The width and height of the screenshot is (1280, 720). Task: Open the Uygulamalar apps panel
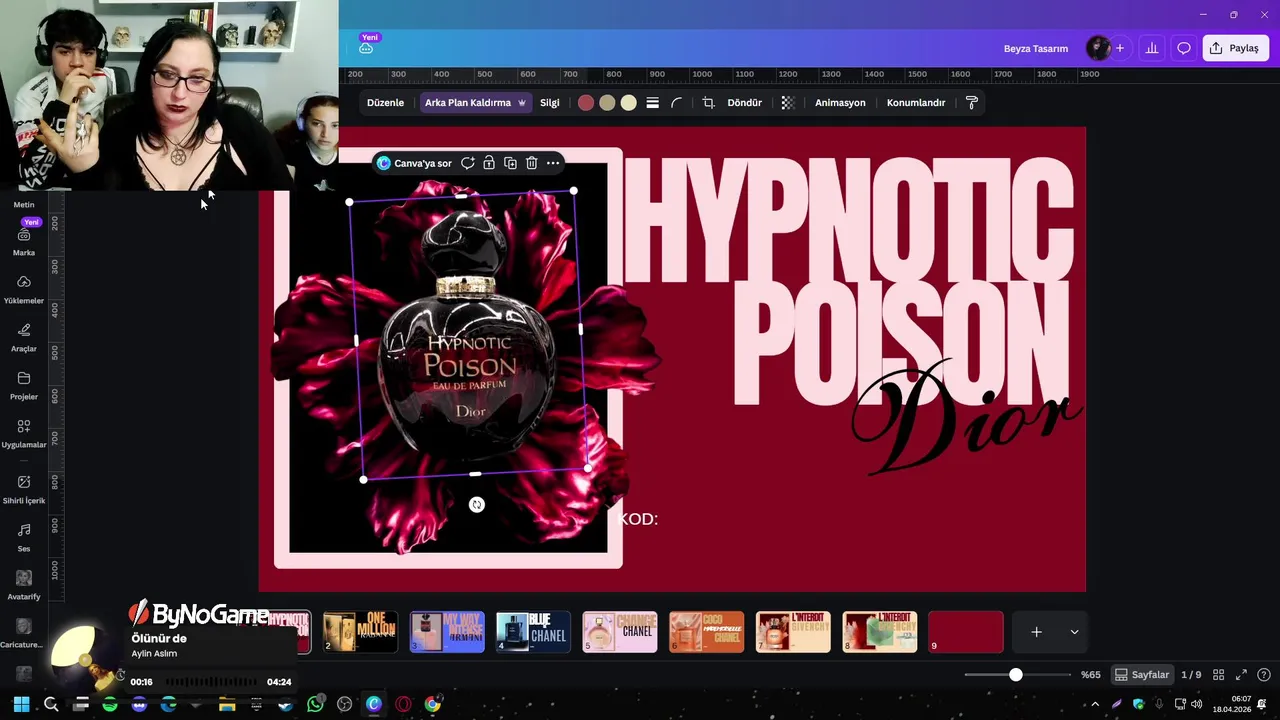tap(24, 434)
